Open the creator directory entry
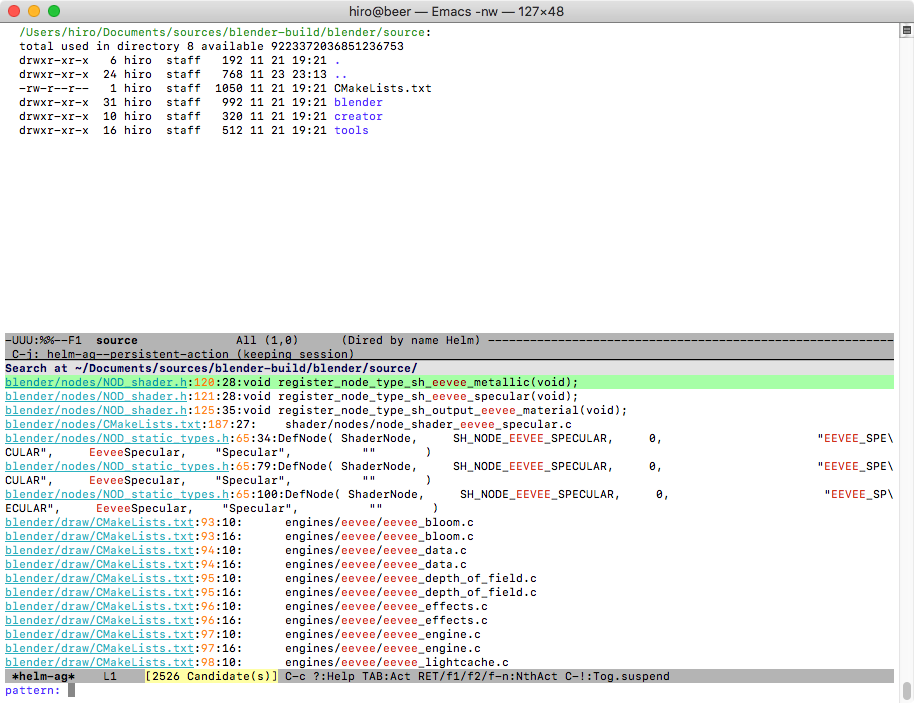The width and height of the screenshot is (914, 703). (x=358, y=116)
